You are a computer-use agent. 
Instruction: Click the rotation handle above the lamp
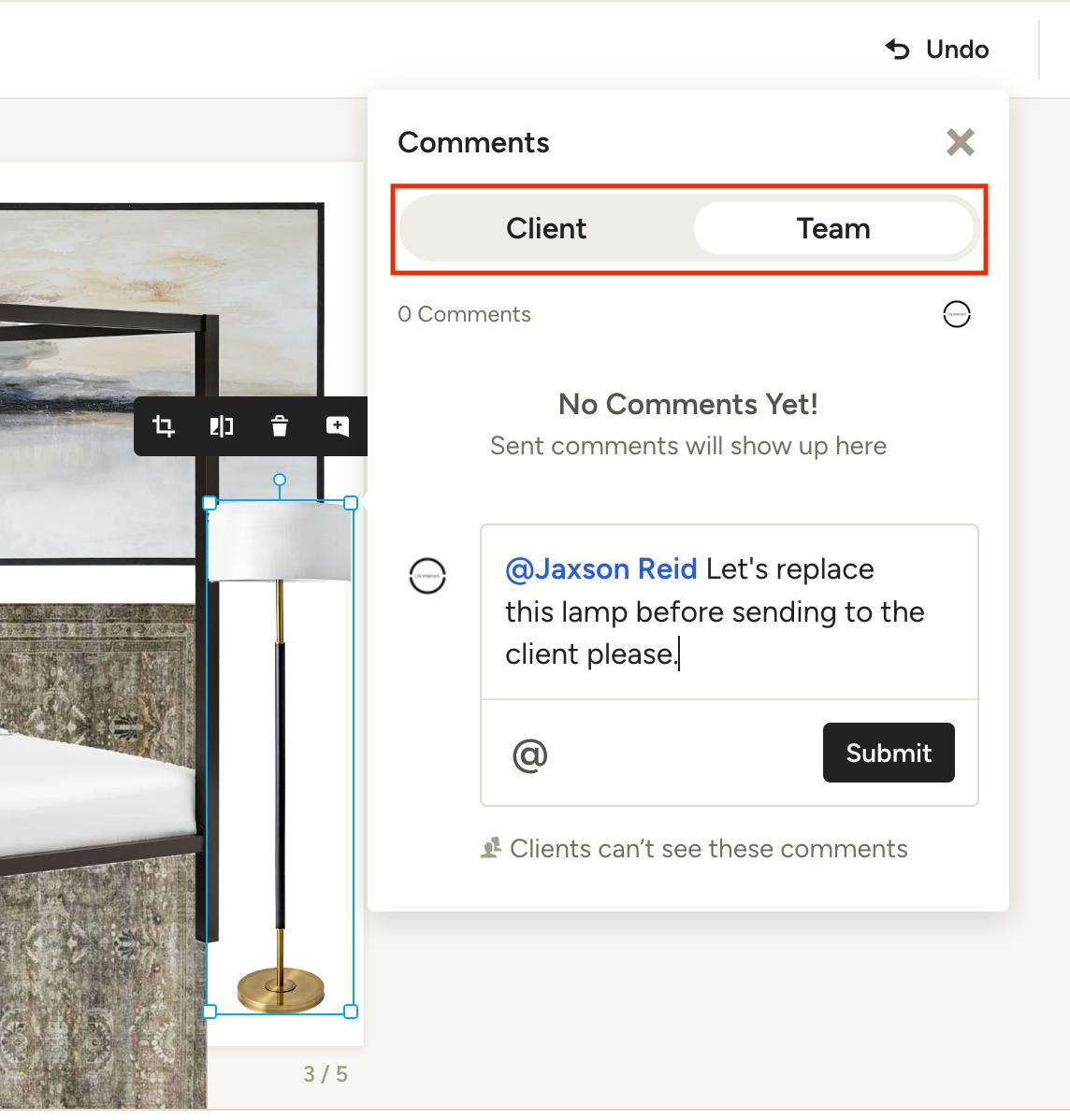279,481
